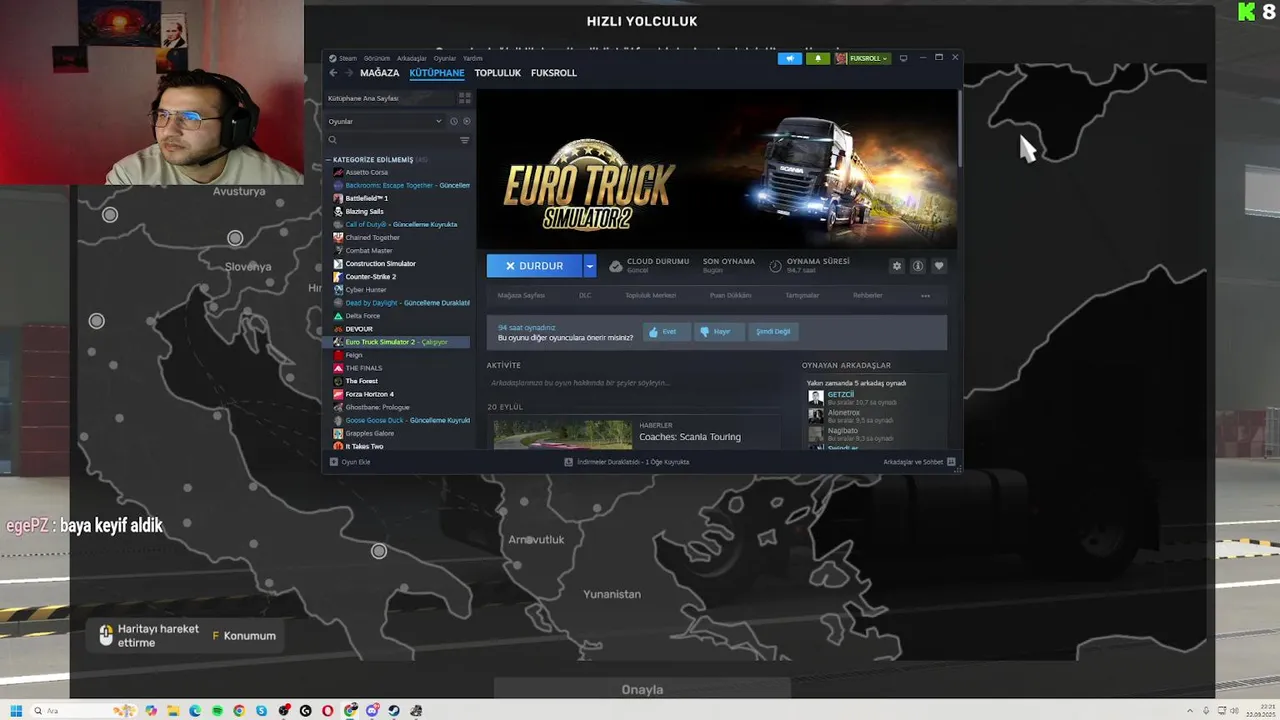1280x720 pixels.
Task: Open Discord icon in taskbar
Action: (x=372, y=711)
